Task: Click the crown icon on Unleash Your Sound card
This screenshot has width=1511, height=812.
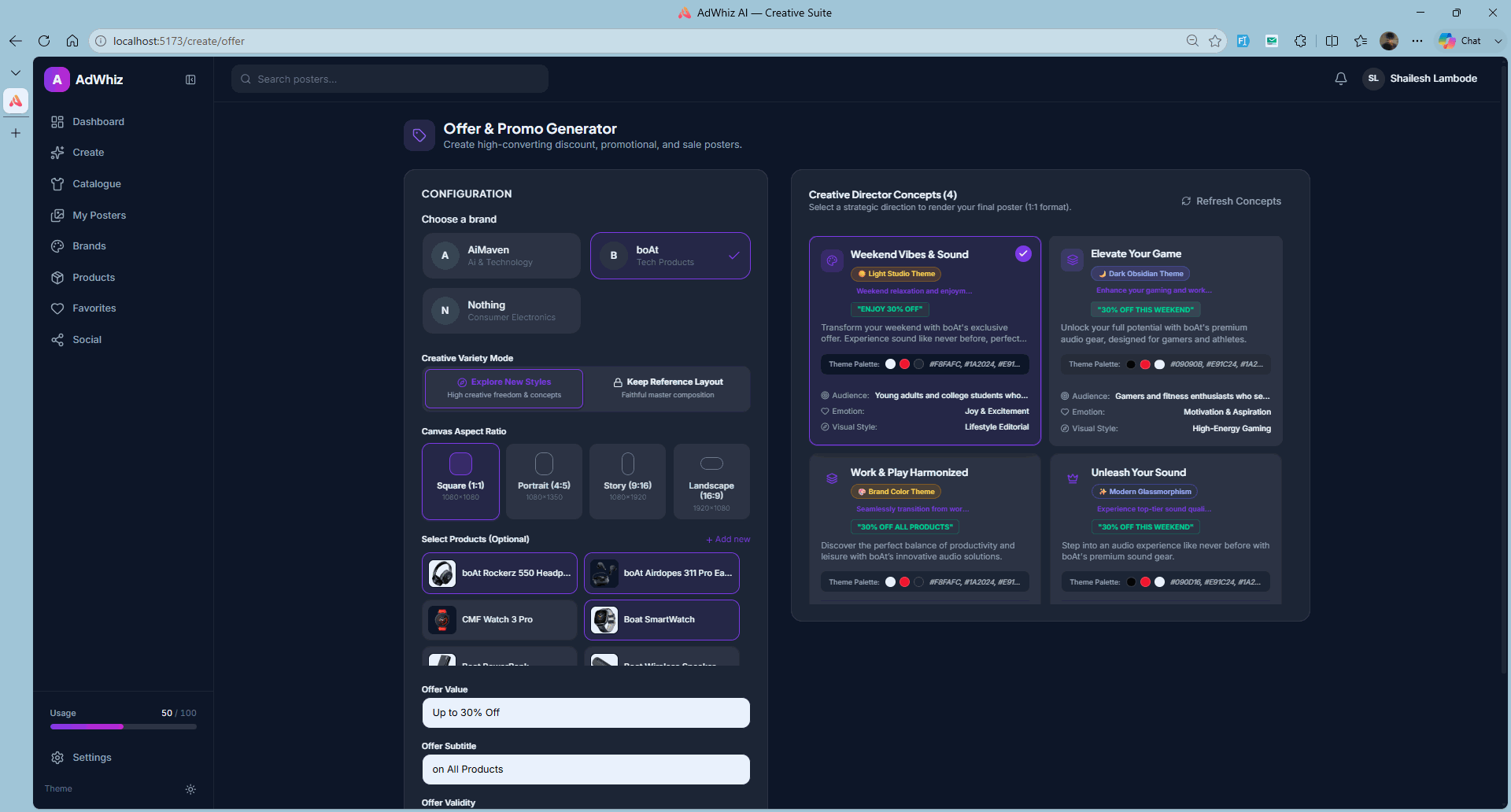Action: [1072, 478]
